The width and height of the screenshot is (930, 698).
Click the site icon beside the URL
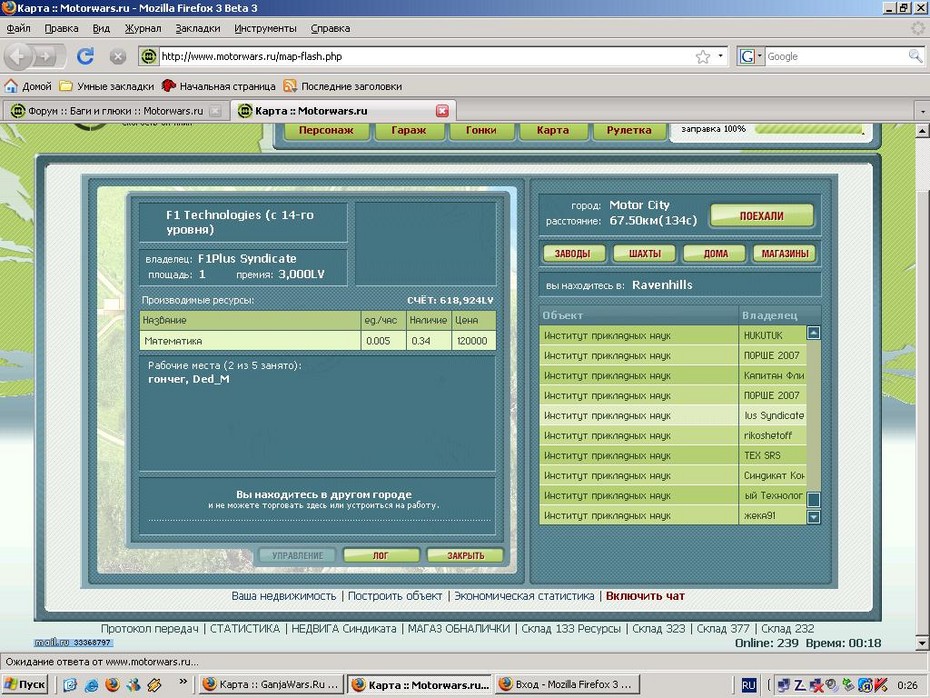pyautogui.click(x=148, y=56)
